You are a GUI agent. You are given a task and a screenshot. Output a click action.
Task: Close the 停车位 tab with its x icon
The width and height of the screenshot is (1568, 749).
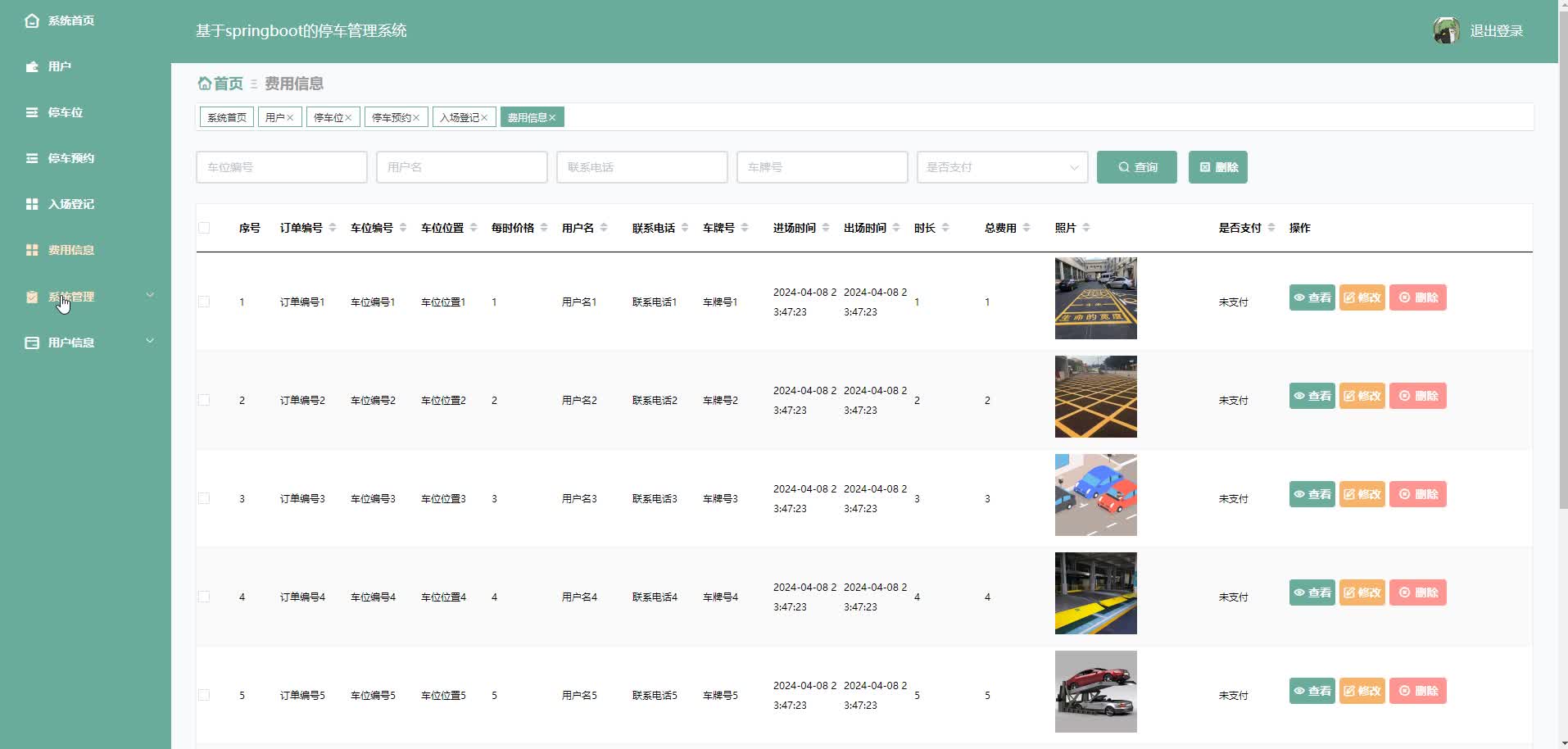point(348,118)
